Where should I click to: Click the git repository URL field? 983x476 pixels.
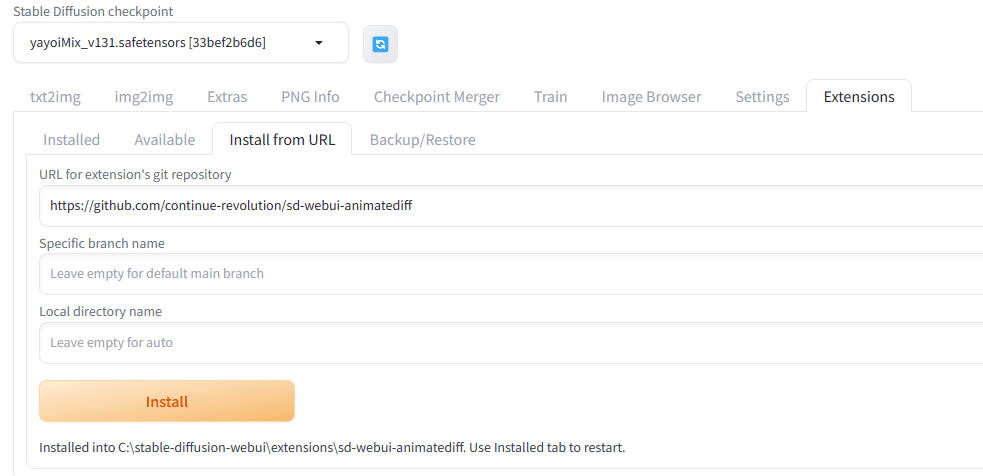[x=510, y=206]
